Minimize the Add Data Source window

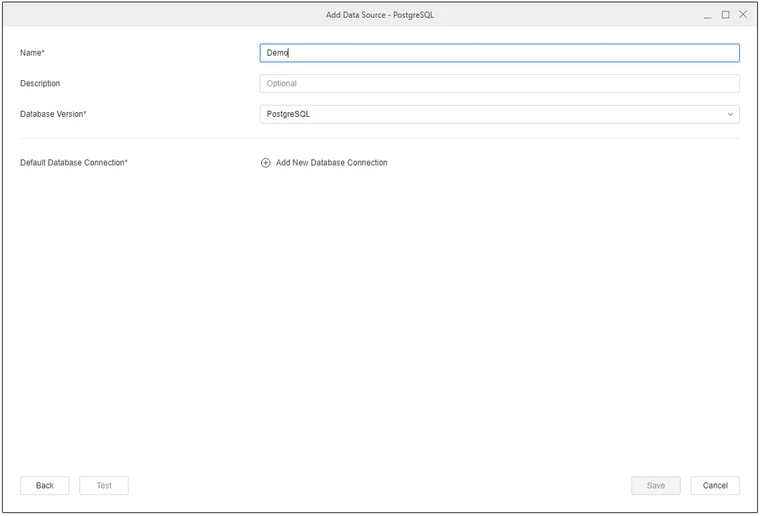(x=708, y=15)
